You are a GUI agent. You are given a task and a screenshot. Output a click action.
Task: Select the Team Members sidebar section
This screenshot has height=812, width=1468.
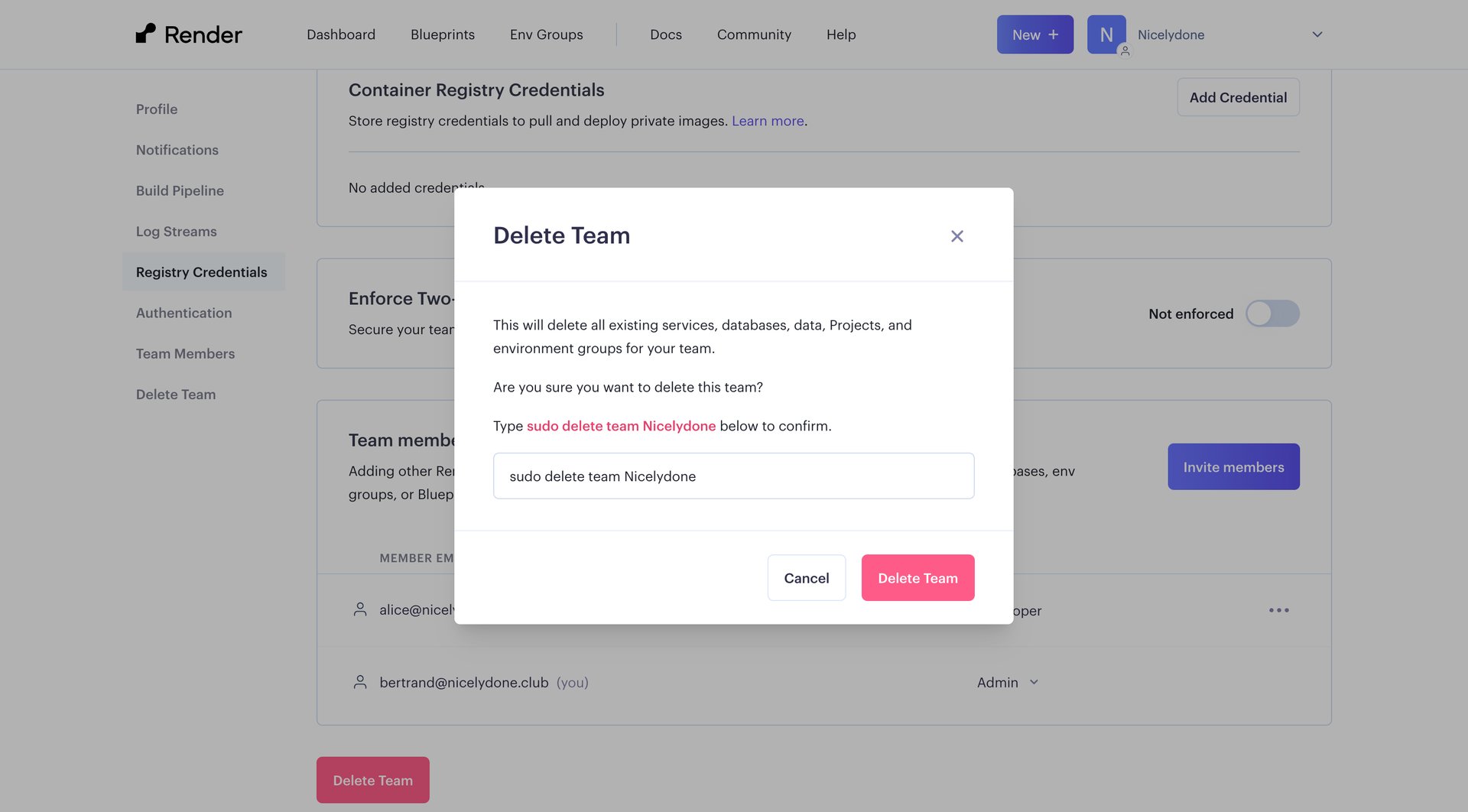[x=184, y=353]
